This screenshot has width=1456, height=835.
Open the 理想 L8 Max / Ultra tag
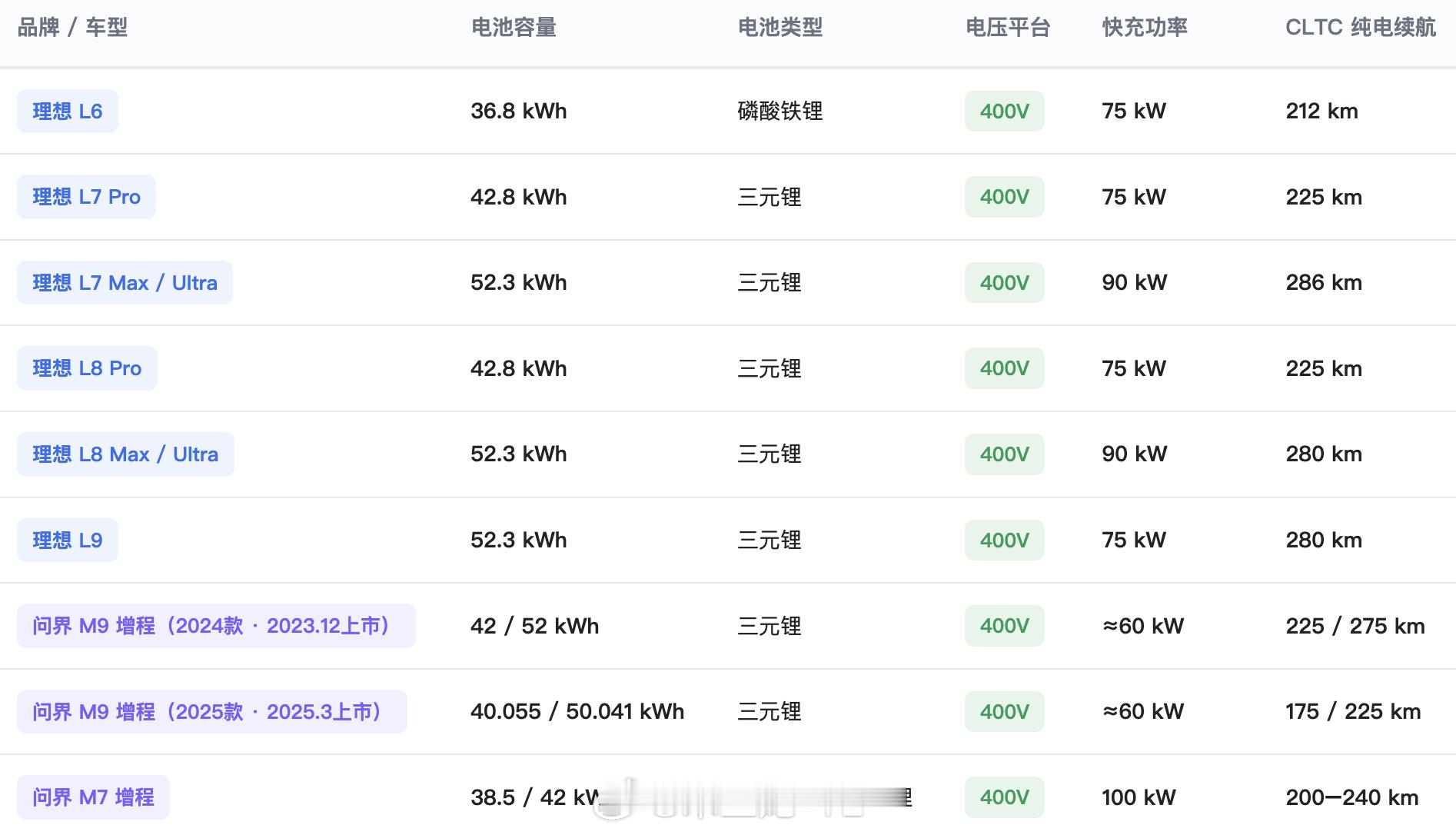tap(125, 454)
